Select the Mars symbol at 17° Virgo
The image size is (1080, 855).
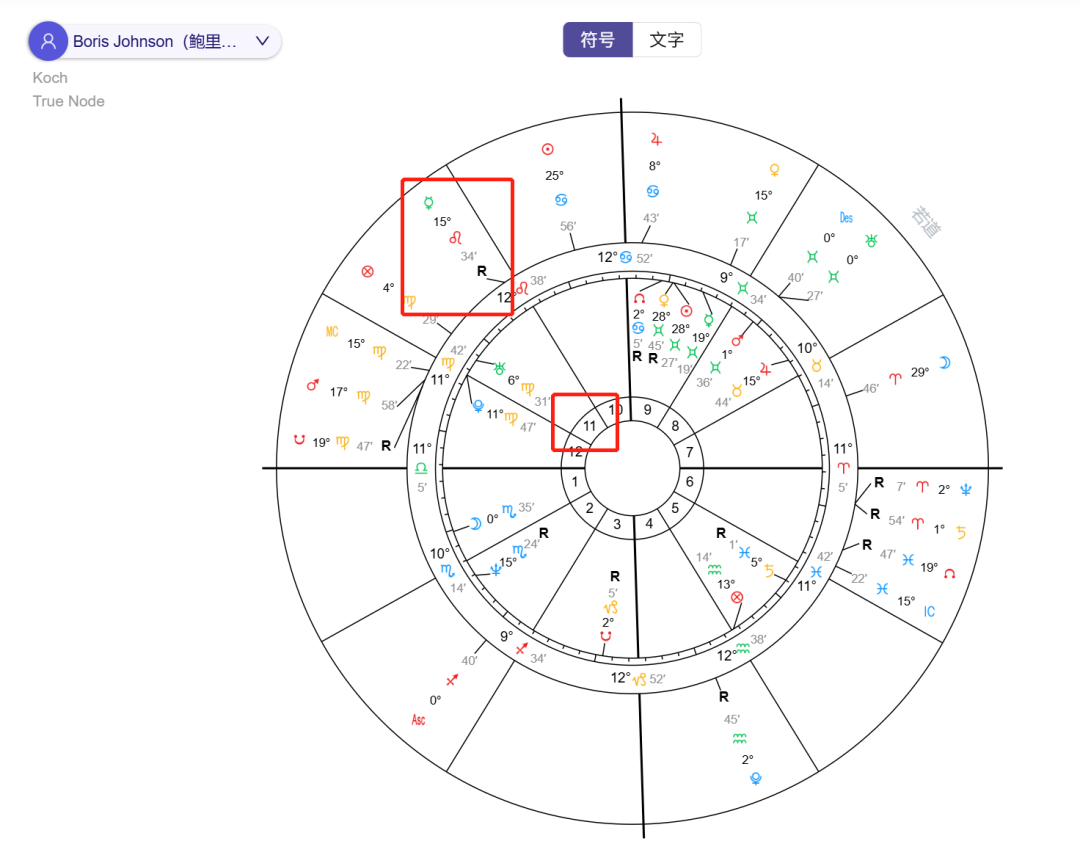tap(312, 385)
